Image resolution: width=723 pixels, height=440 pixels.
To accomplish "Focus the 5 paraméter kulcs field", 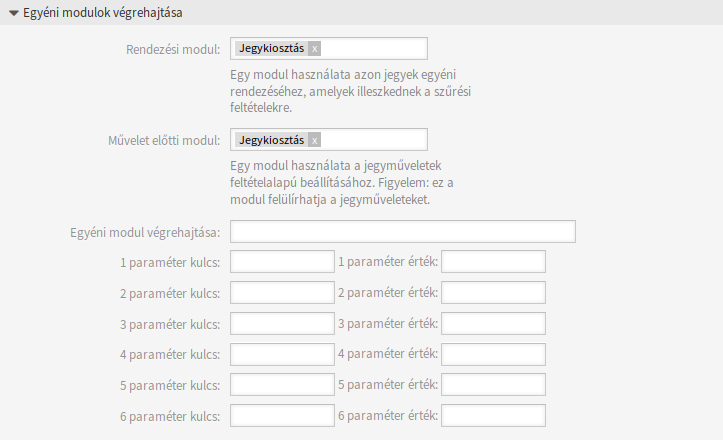I will [x=282, y=385].
